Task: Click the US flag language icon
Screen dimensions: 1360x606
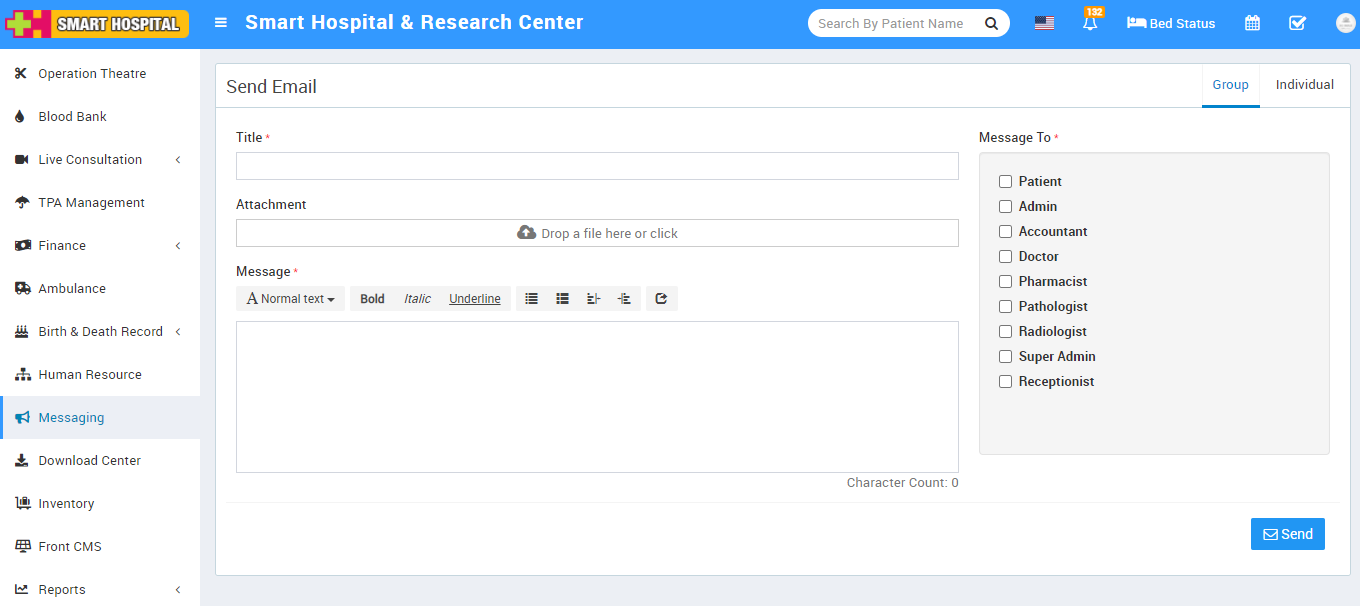Action: (1044, 23)
